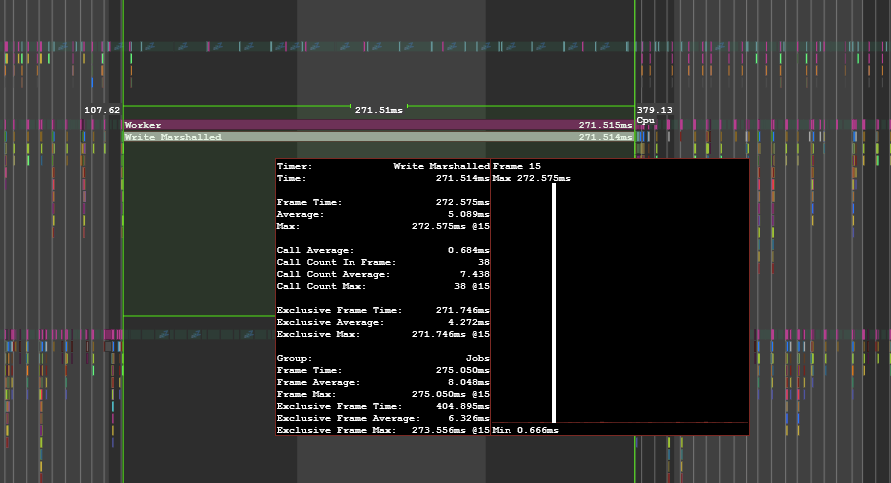Select the purple Worker timer bar

coord(379,125)
